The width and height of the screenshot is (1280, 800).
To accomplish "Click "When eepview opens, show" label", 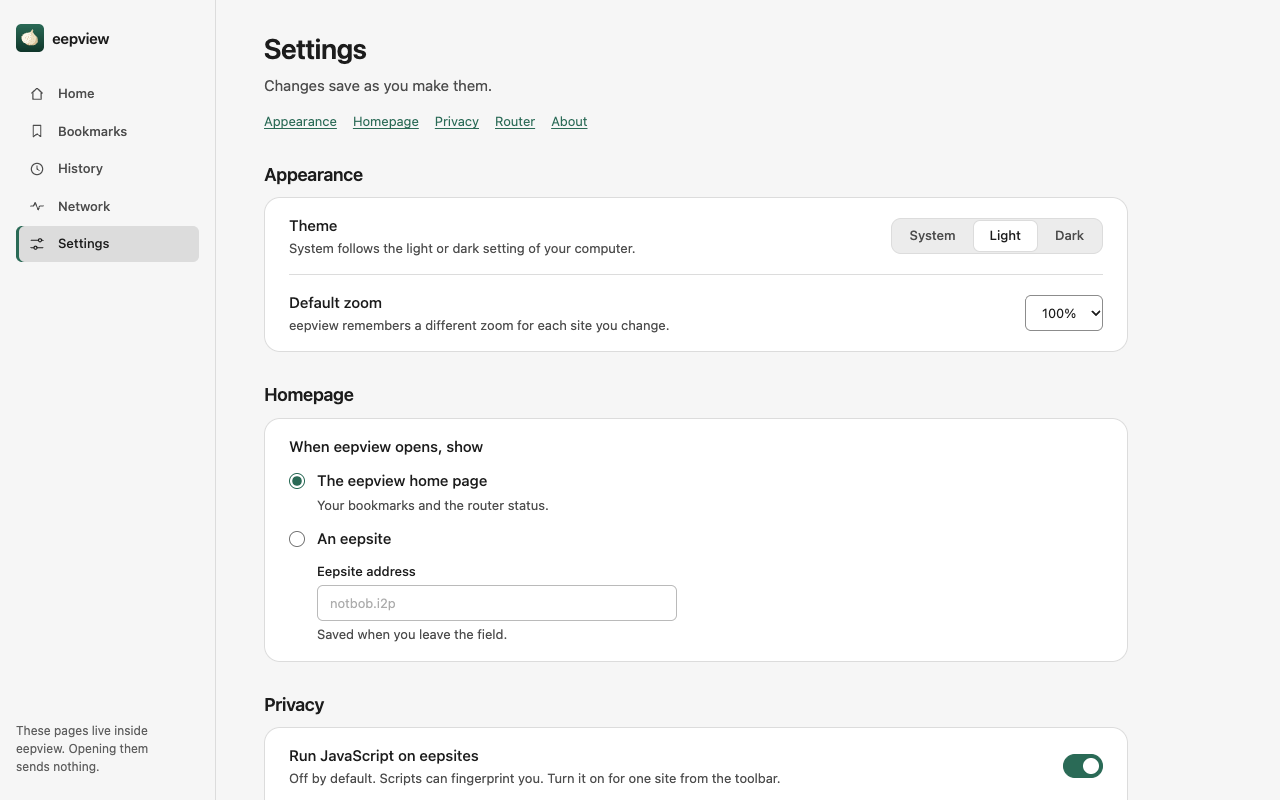I will point(386,447).
